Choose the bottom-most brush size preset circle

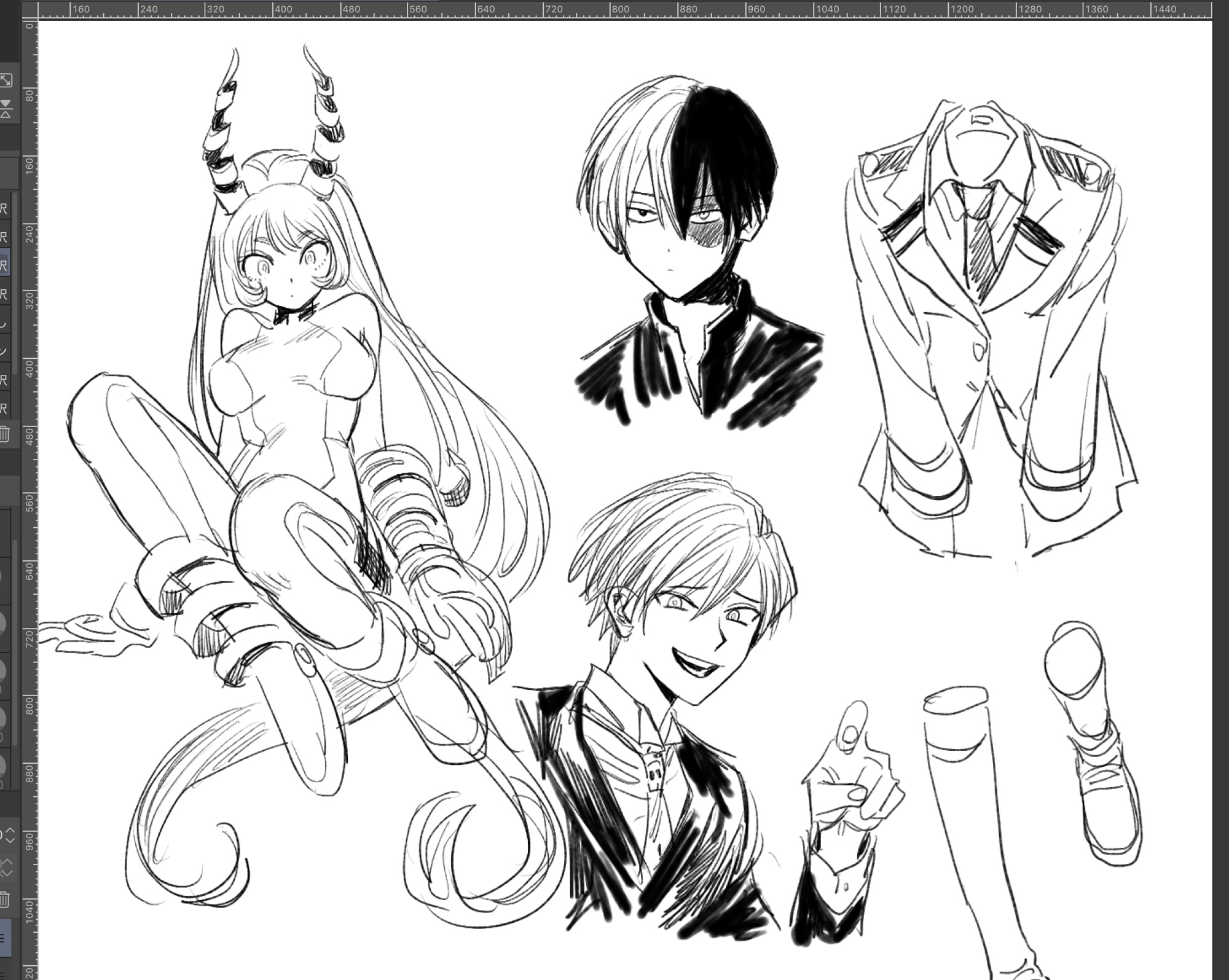2,766
